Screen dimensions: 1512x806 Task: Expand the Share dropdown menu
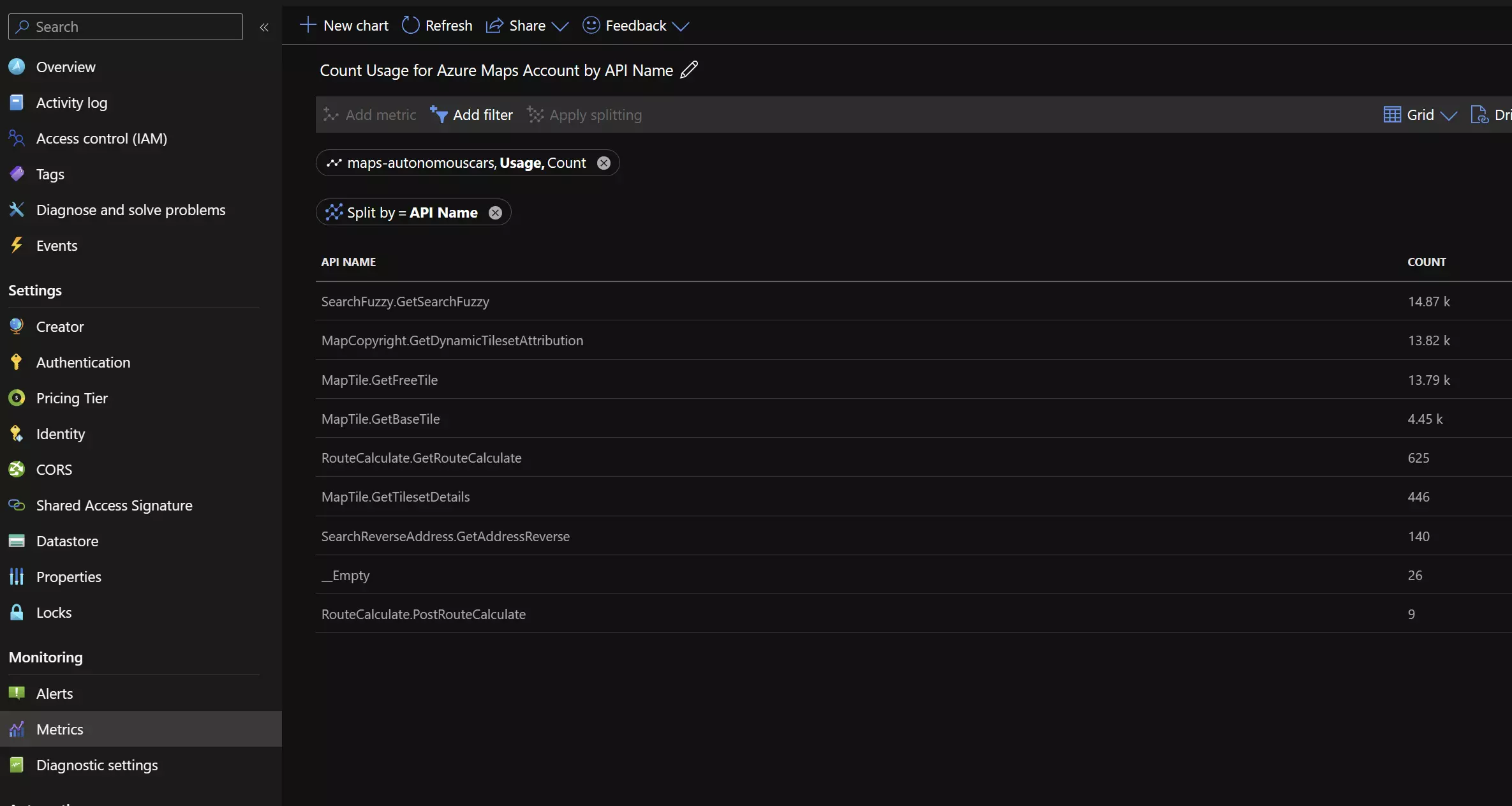click(x=559, y=25)
